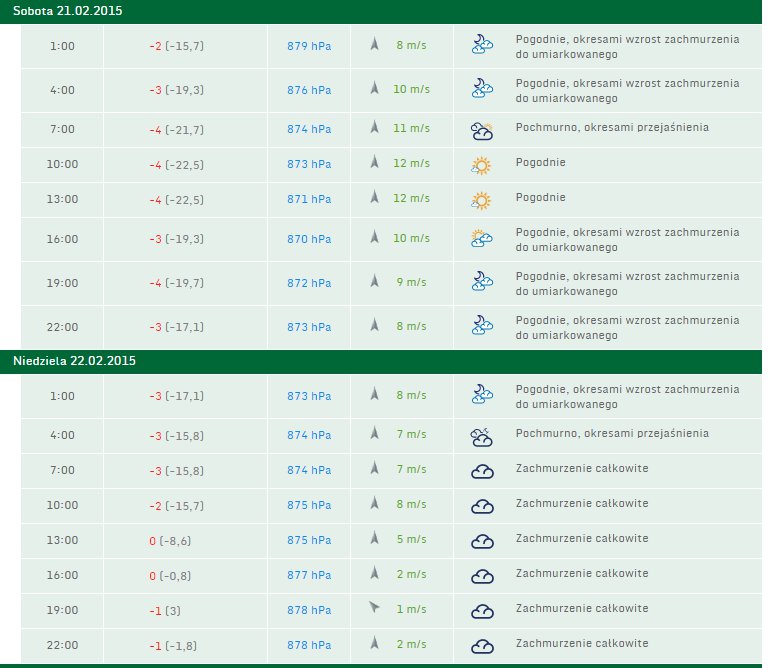The height and width of the screenshot is (668, 781).
Task: Click wind arrow beside 5 m/s
Action: 375,539
